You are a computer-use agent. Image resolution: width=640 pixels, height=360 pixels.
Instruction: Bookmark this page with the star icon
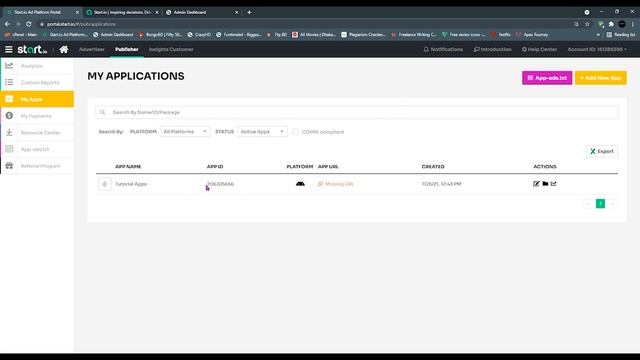pos(587,24)
